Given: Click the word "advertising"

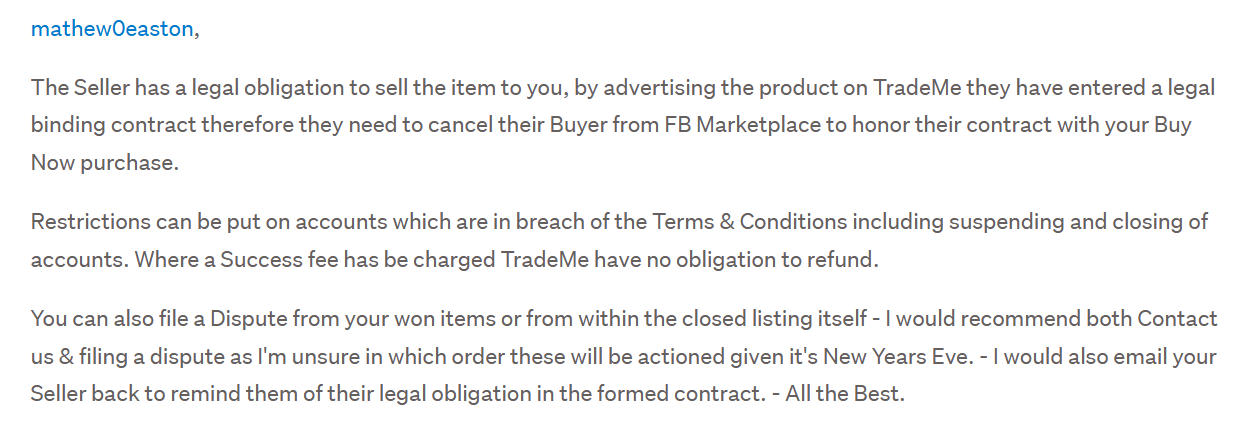Looking at the screenshot, I should (652, 87).
